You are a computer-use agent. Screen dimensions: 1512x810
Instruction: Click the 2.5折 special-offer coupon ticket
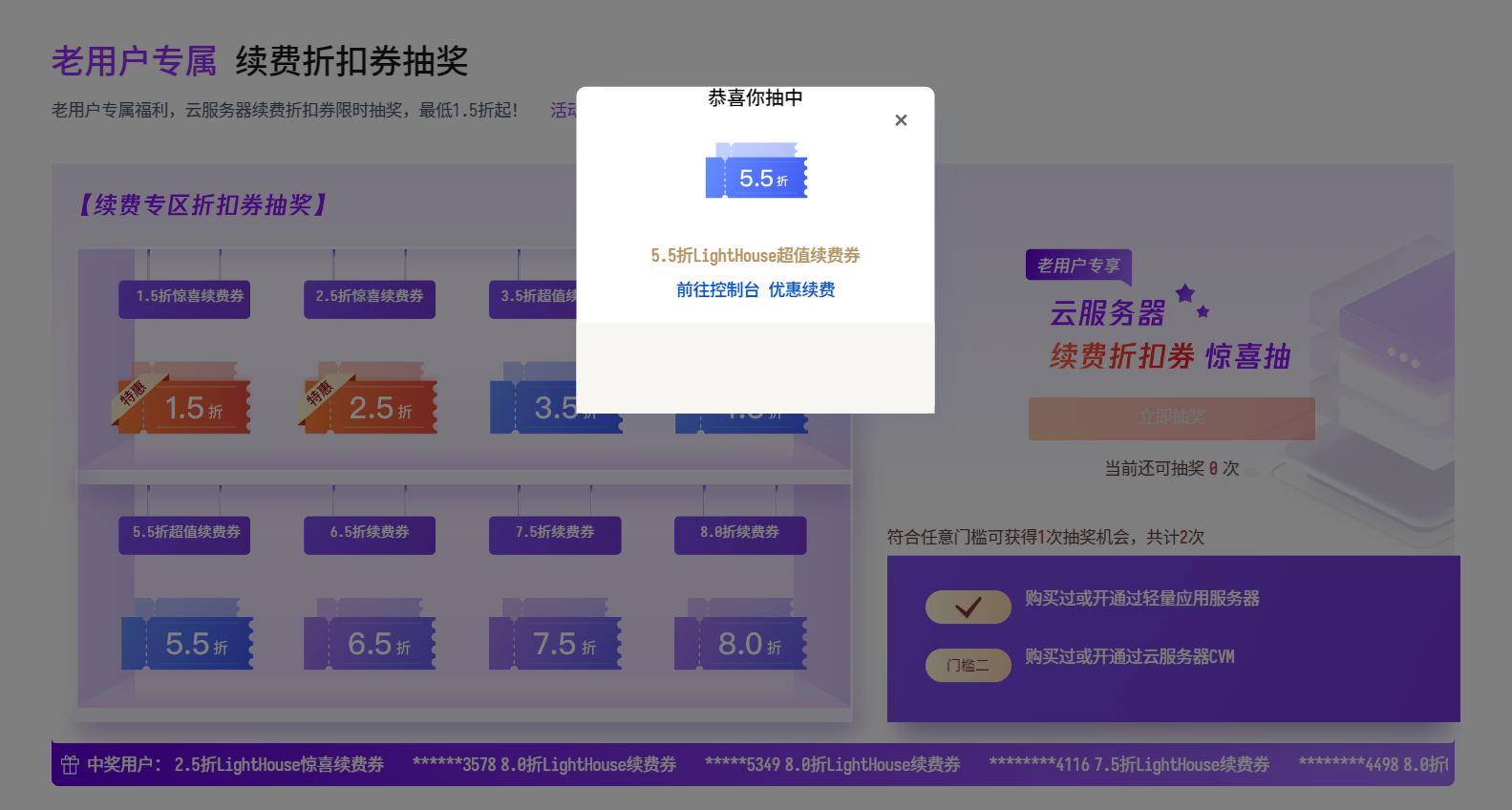(x=369, y=398)
